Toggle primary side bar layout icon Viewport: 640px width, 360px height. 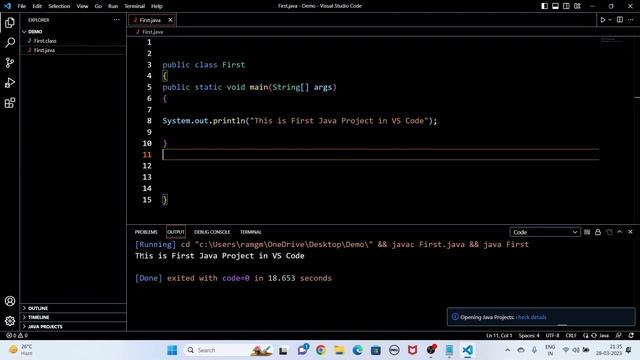[x=544, y=6]
